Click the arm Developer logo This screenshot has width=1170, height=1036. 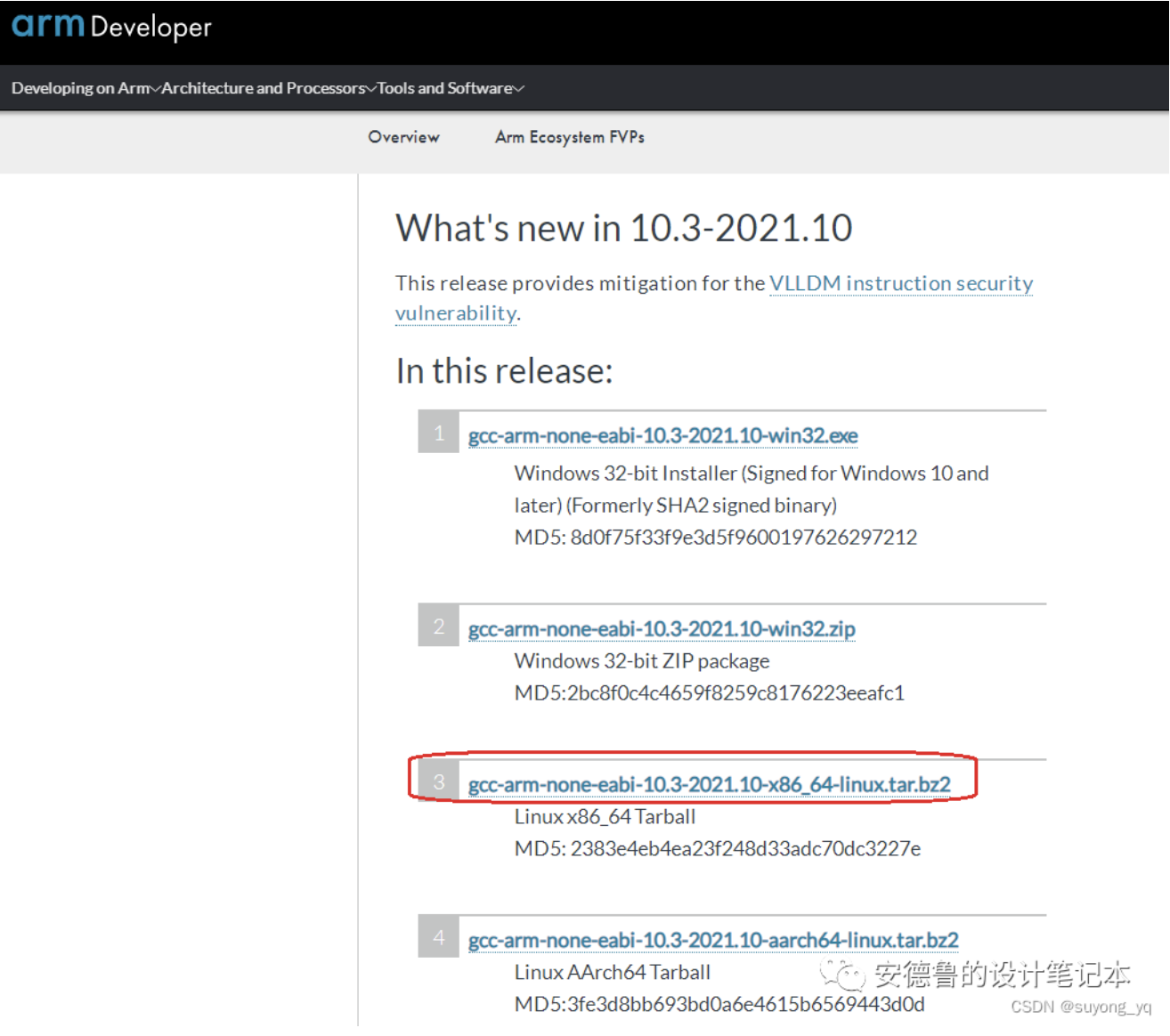click(x=111, y=26)
